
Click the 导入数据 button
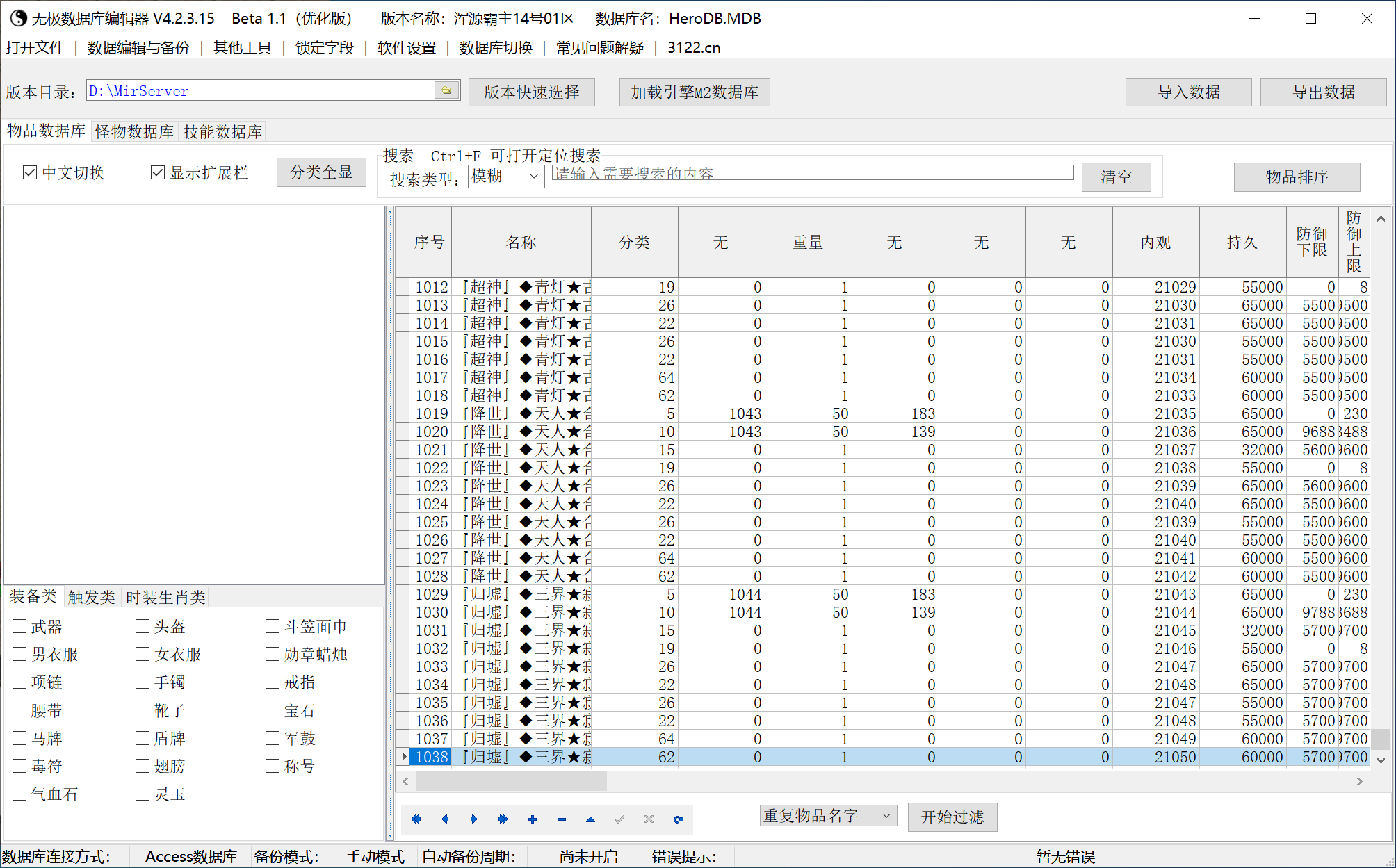[x=1189, y=92]
